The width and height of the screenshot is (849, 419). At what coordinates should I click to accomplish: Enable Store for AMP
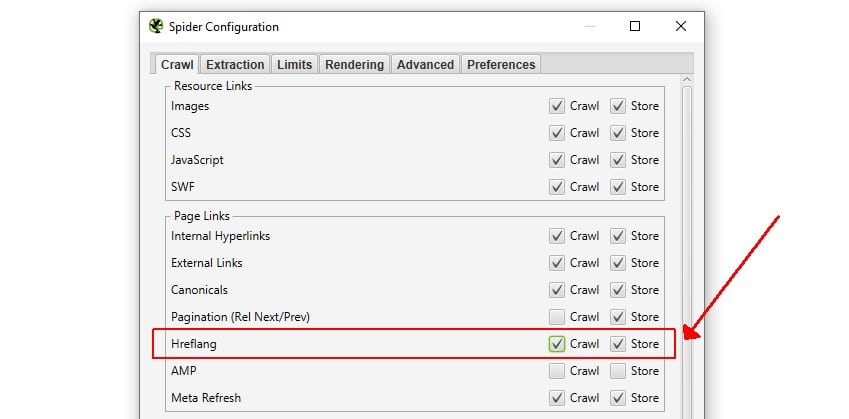pyautogui.click(x=618, y=371)
